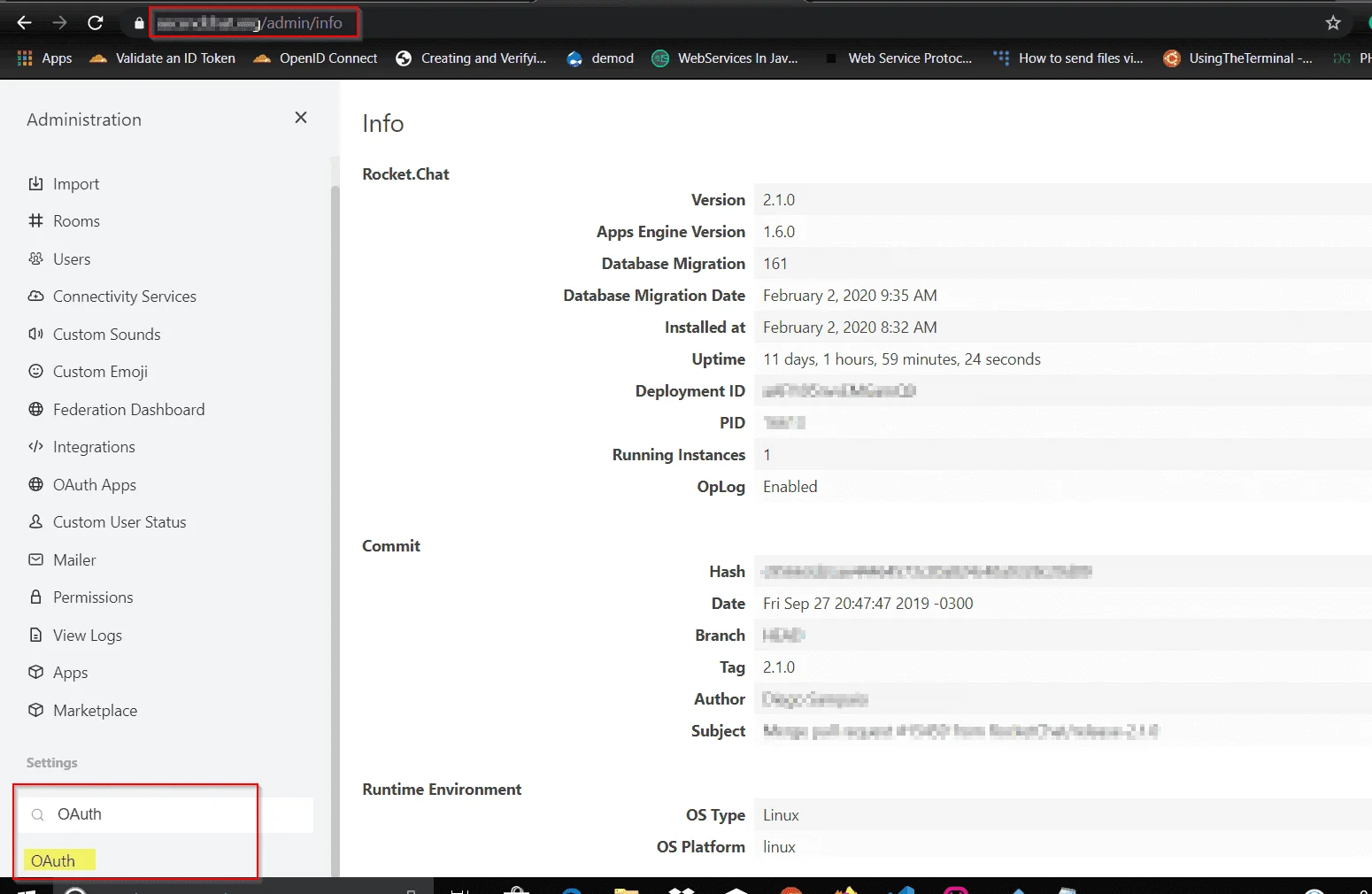
Task: Open Federation Dashboard menu item
Action: coord(128,410)
